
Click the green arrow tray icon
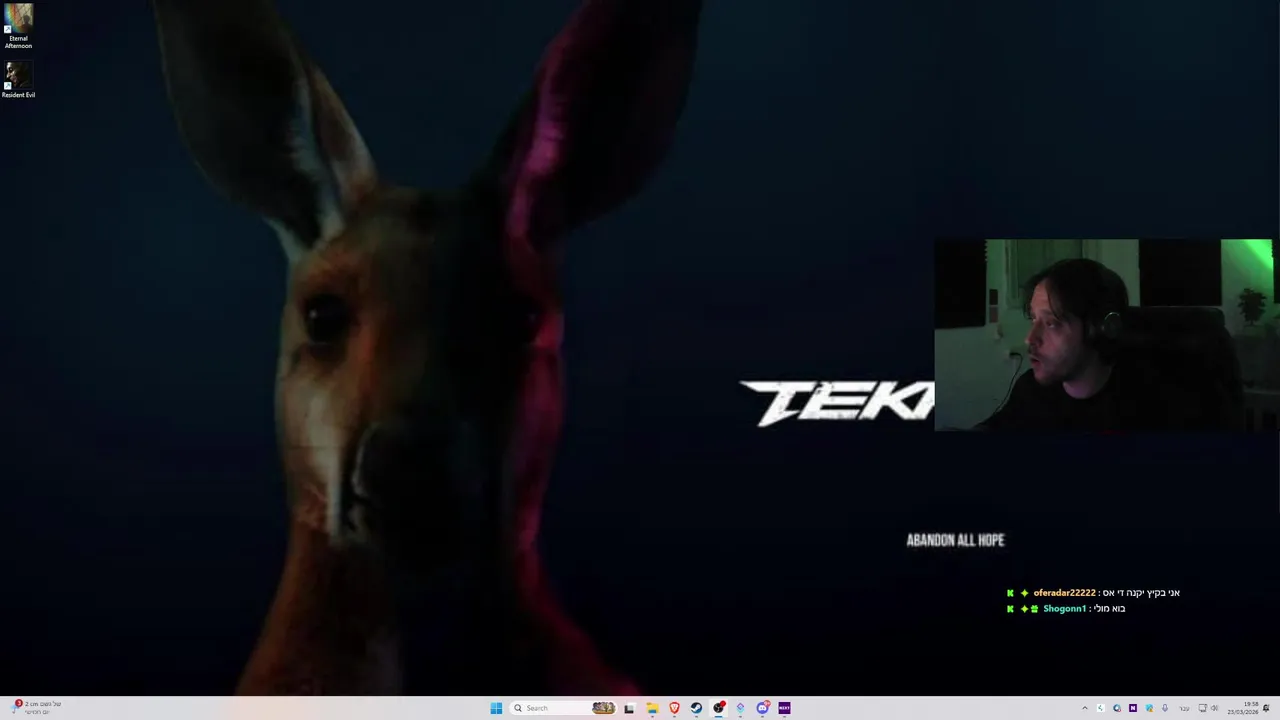(x=1101, y=708)
